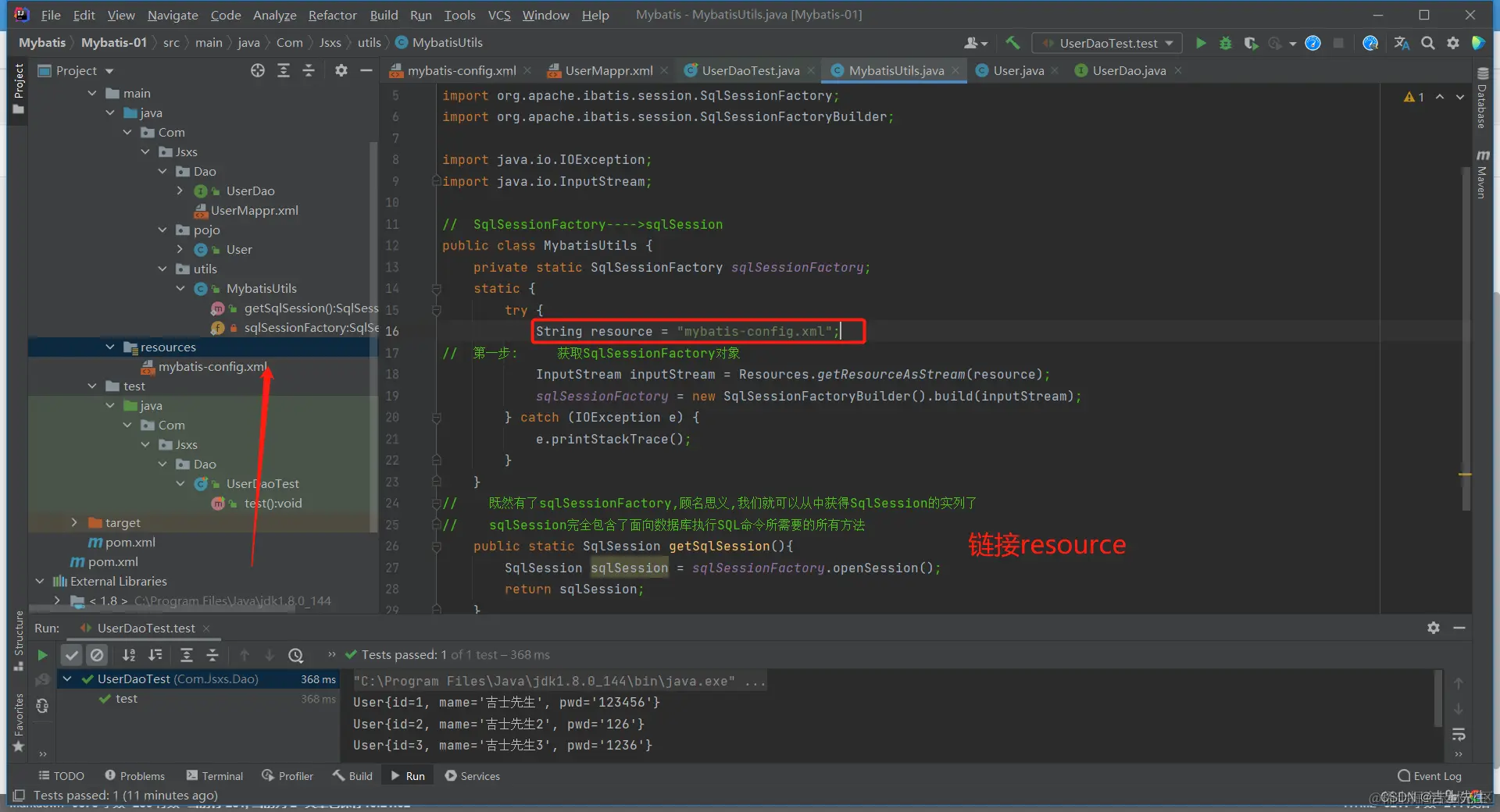Click the utils breadcrumb in navigation bar

[x=369, y=43]
